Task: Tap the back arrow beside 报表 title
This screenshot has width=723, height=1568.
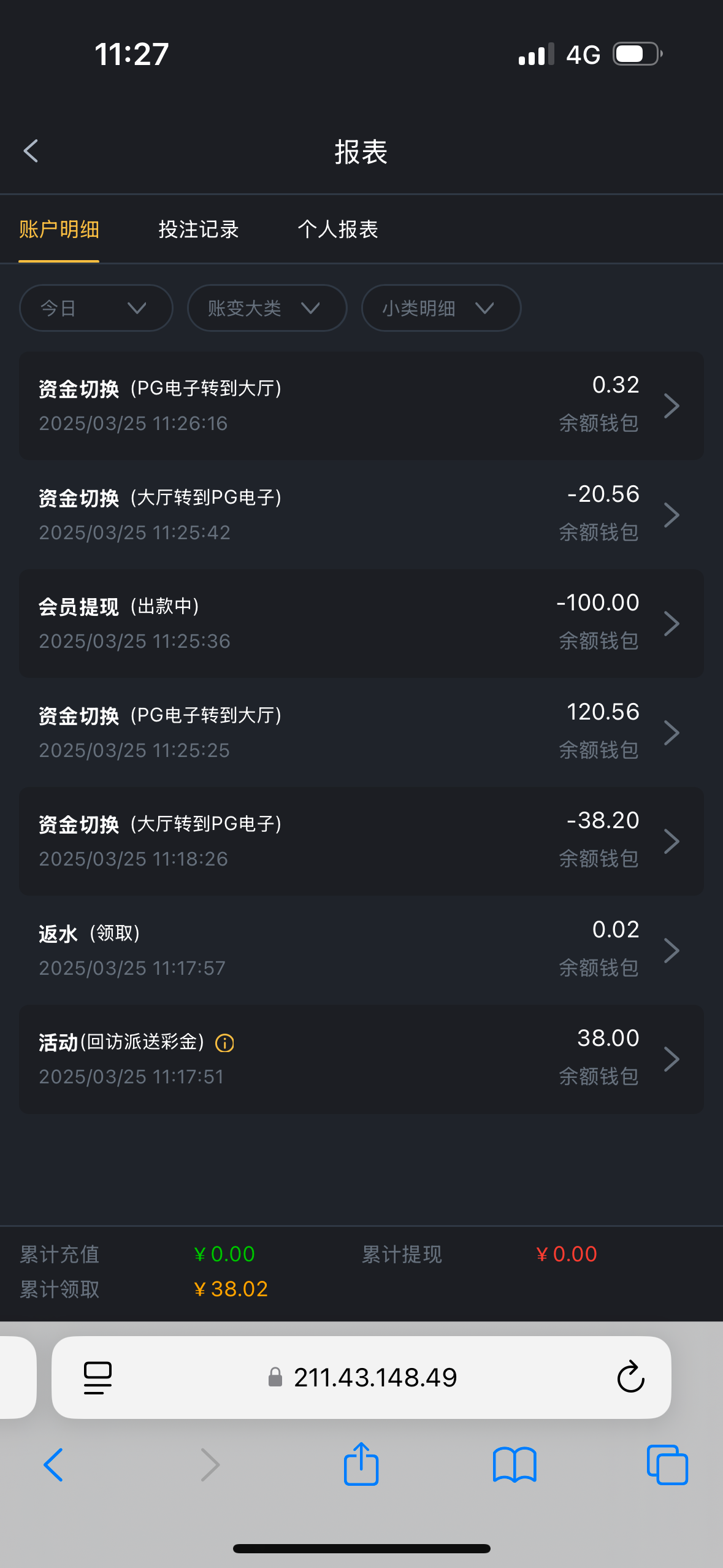Action: [31, 151]
